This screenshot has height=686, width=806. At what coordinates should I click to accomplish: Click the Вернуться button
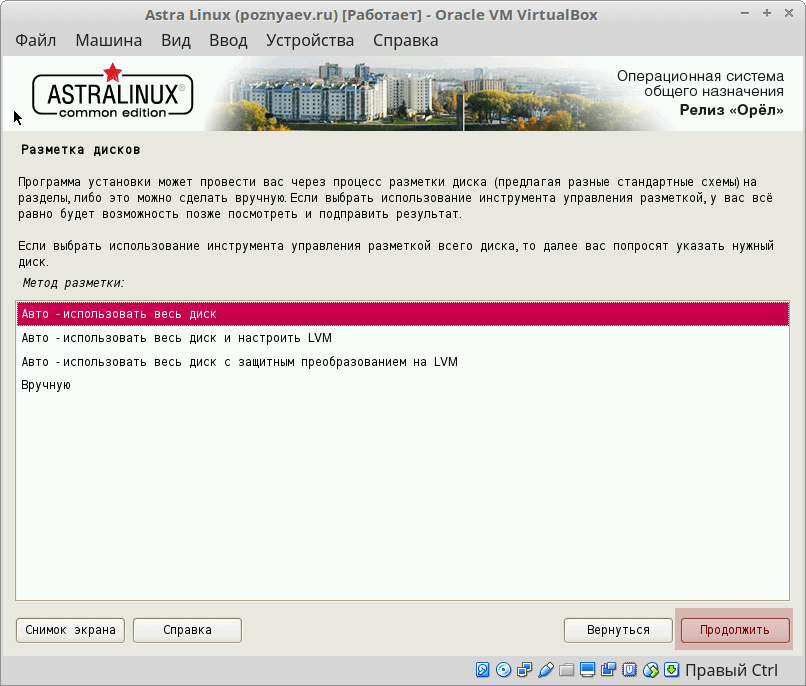tap(618, 630)
